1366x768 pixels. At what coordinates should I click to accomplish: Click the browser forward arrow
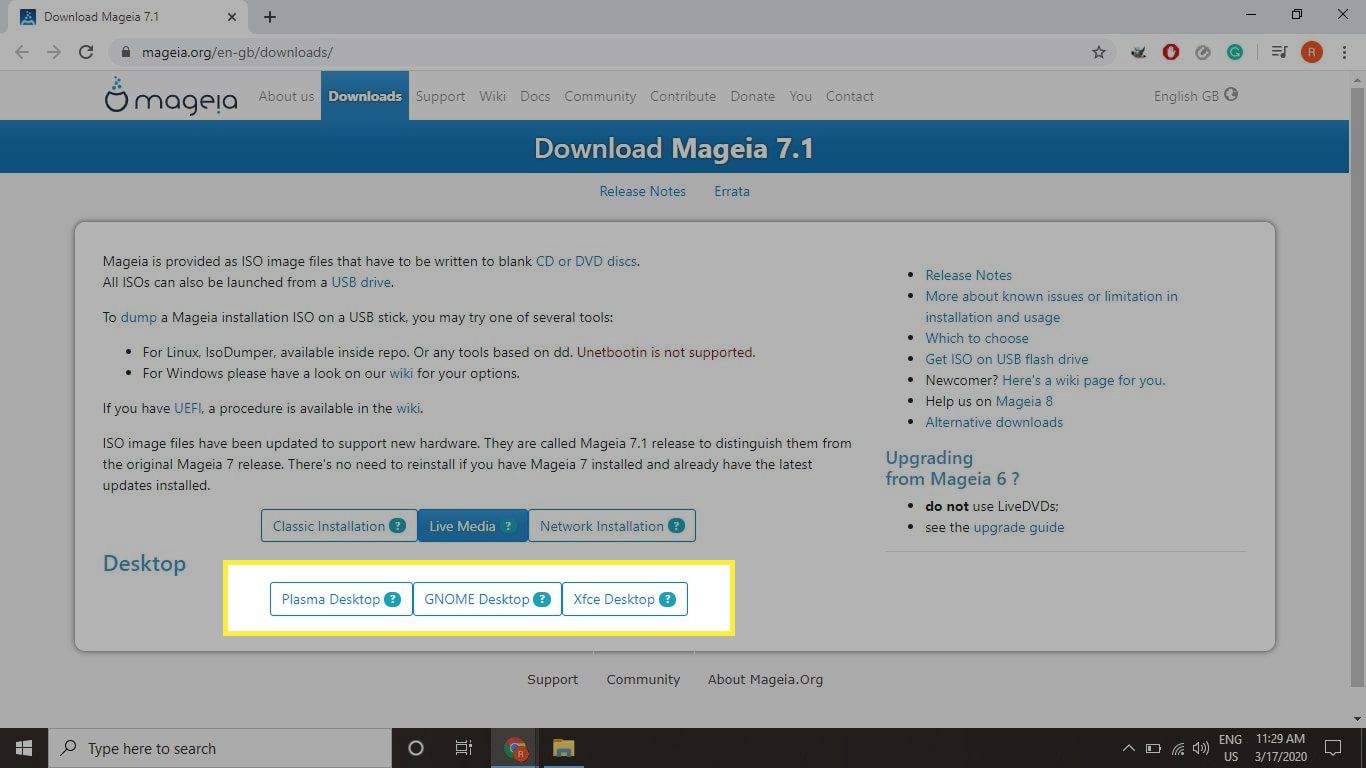click(x=54, y=52)
